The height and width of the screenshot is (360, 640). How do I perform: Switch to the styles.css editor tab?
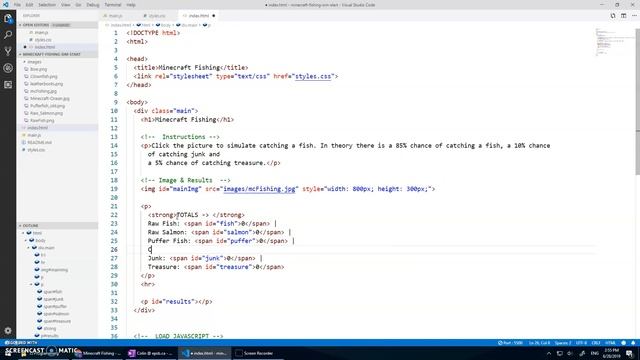(158, 16)
